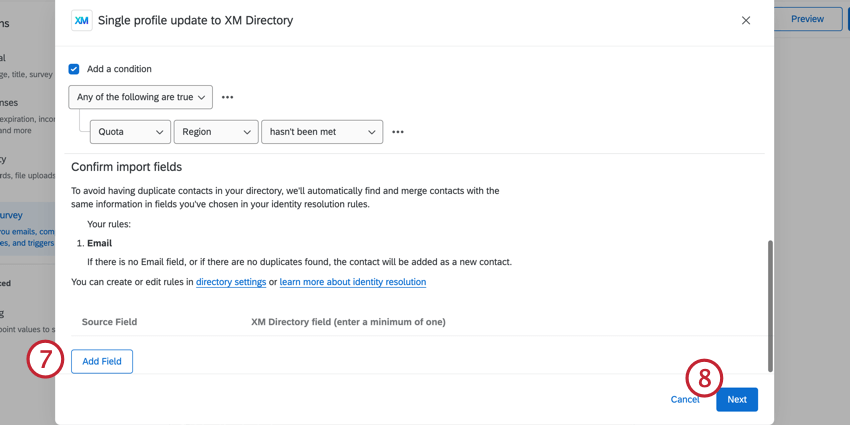Click the XM logo icon in dialog header
This screenshot has height=425, width=850.
(x=81, y=21)
